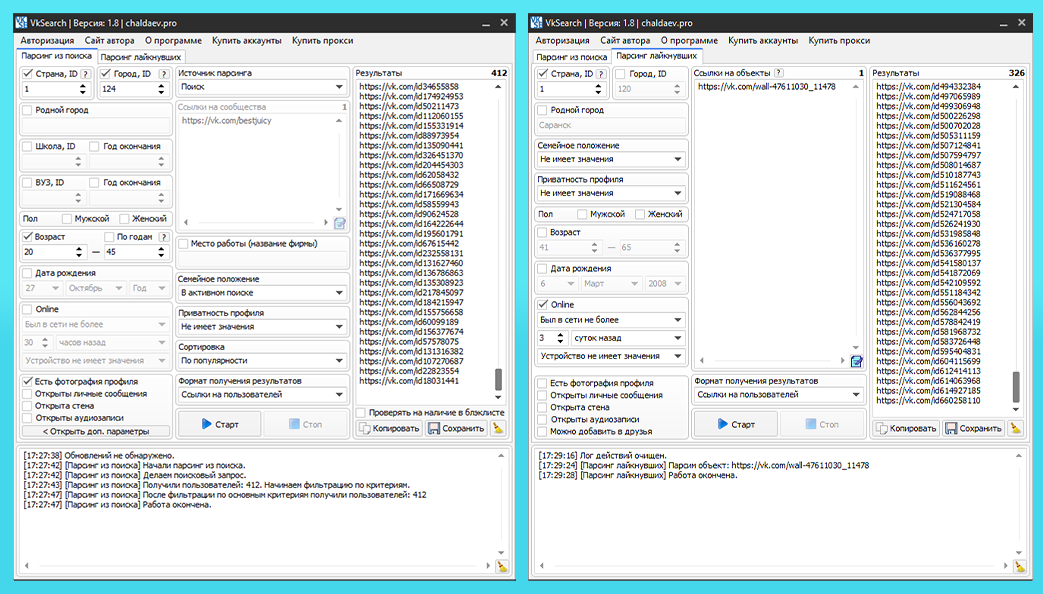Check the Место работы (название фирмы) box
The image size is (1043, 594).
[183, 243]
